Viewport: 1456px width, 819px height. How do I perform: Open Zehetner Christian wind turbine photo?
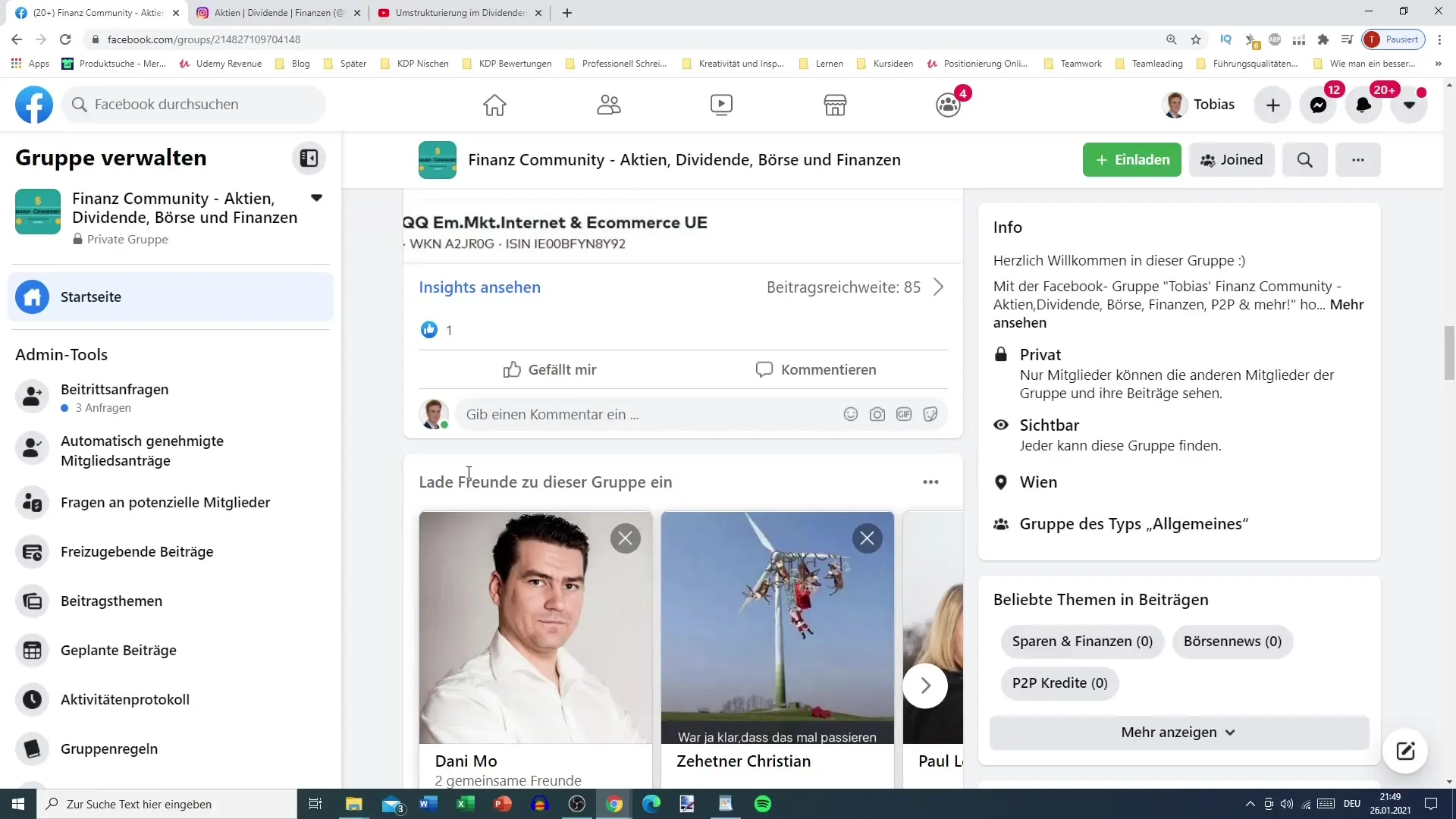777,628
